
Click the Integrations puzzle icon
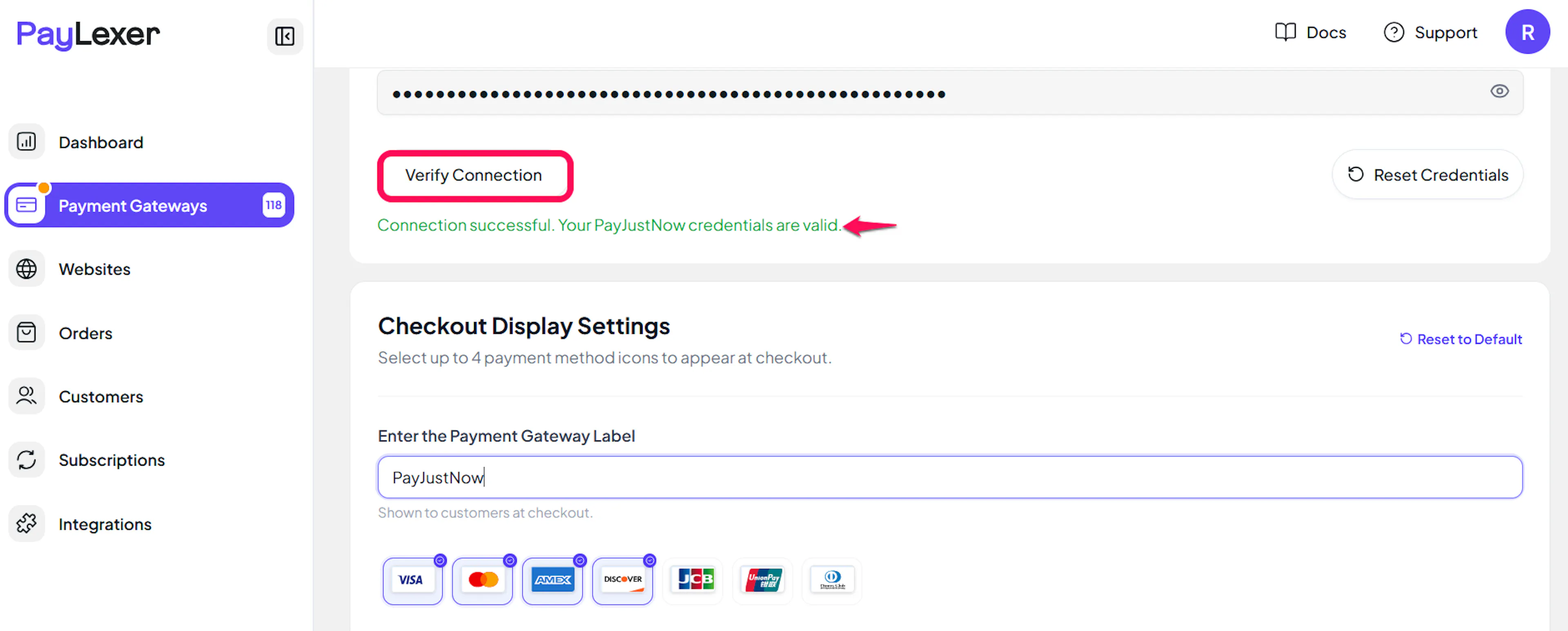point(26,523)
